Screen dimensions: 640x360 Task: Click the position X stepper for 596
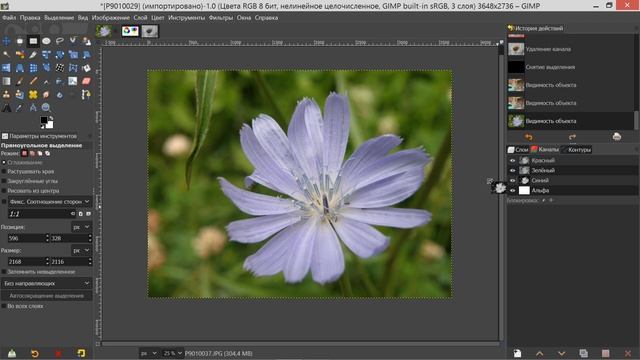[x=47, y=238]
